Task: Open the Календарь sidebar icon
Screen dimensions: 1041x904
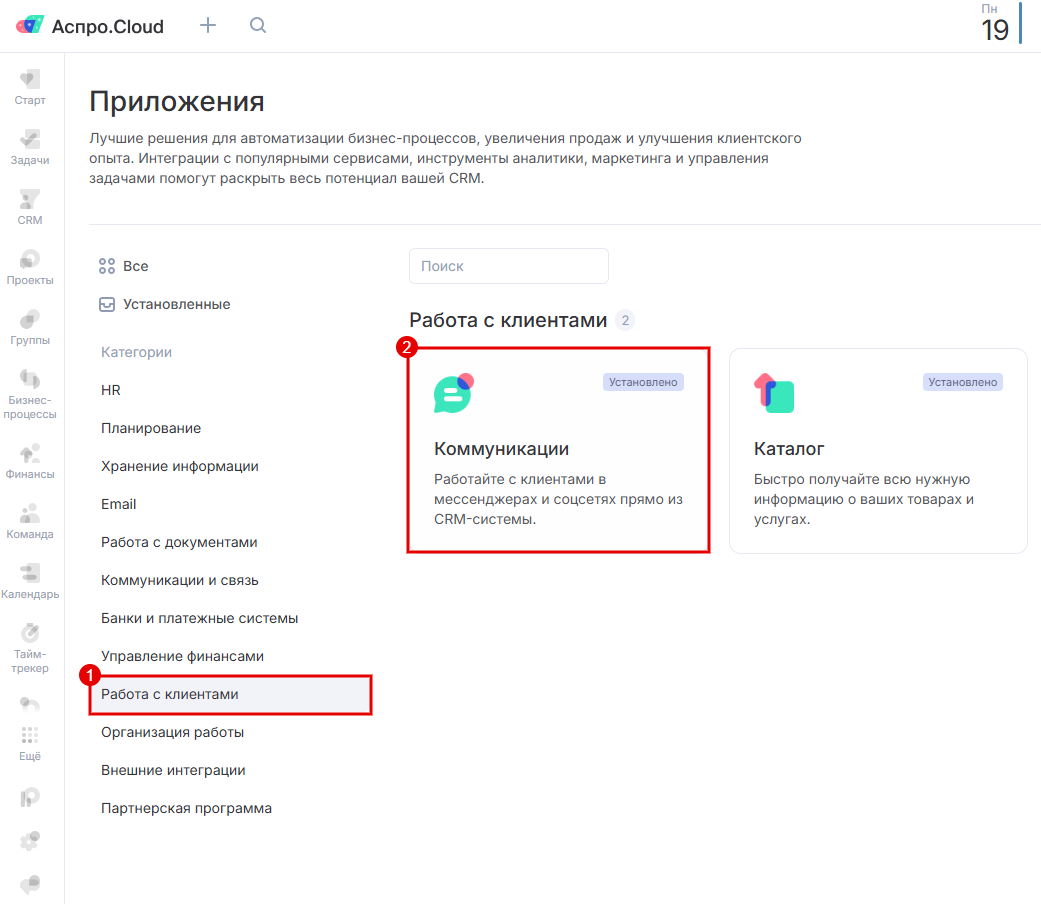Action: (x=30, y=579)
